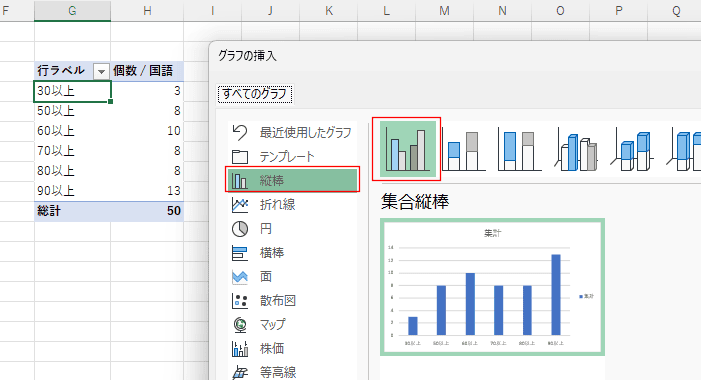Viewport: 701px width, 380px height.
Task: Select the マップ map chart category
Action: coord(292,325)
